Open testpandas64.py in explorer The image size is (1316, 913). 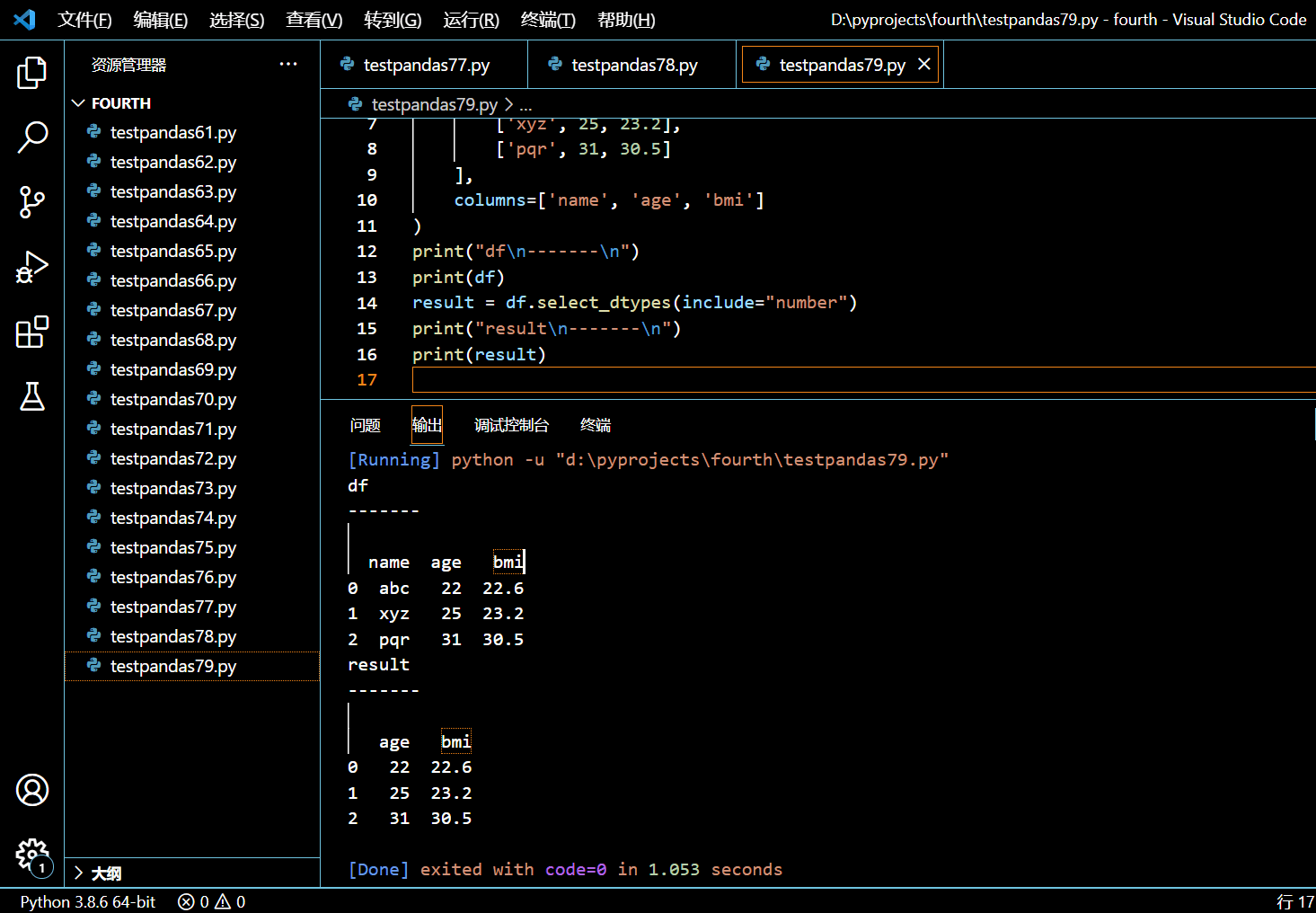pyautogui.click(x=192, y=221)
